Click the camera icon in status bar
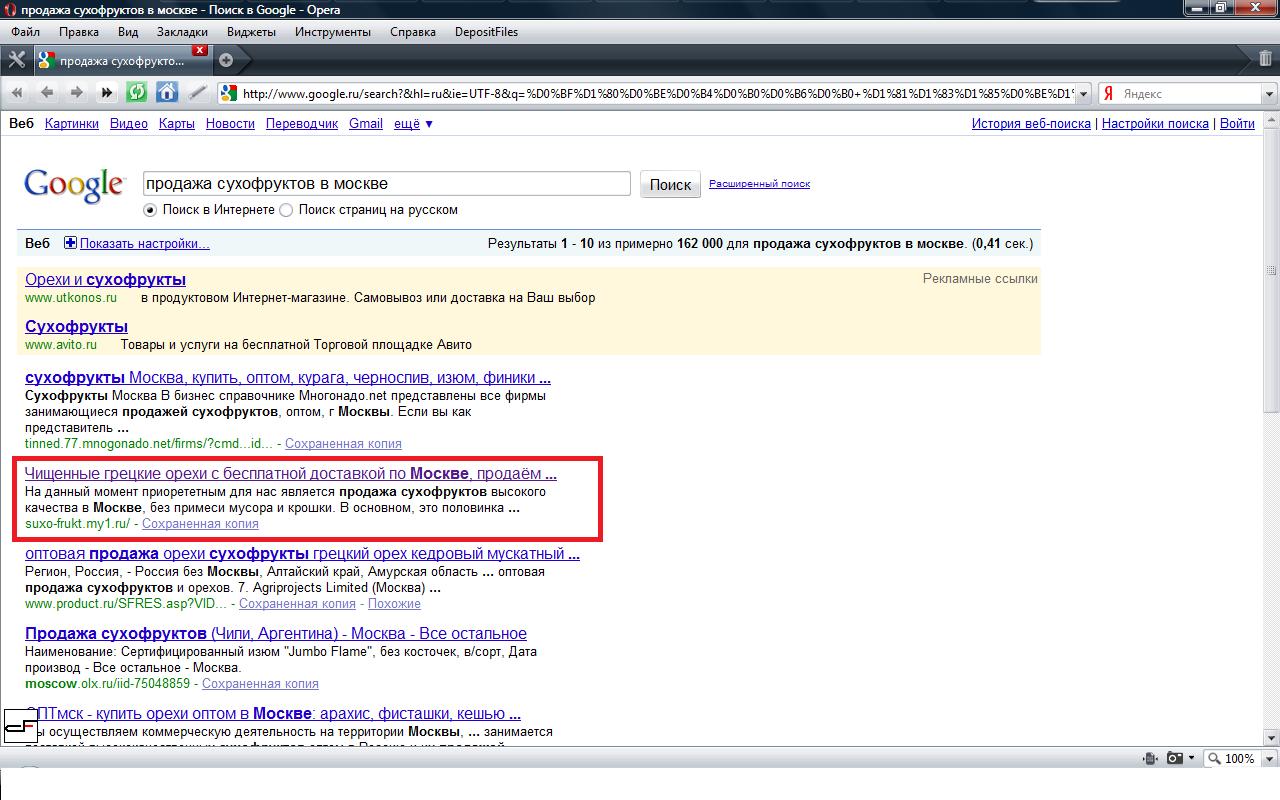This screenshot has width=1280, height=800. (1177, 759)
